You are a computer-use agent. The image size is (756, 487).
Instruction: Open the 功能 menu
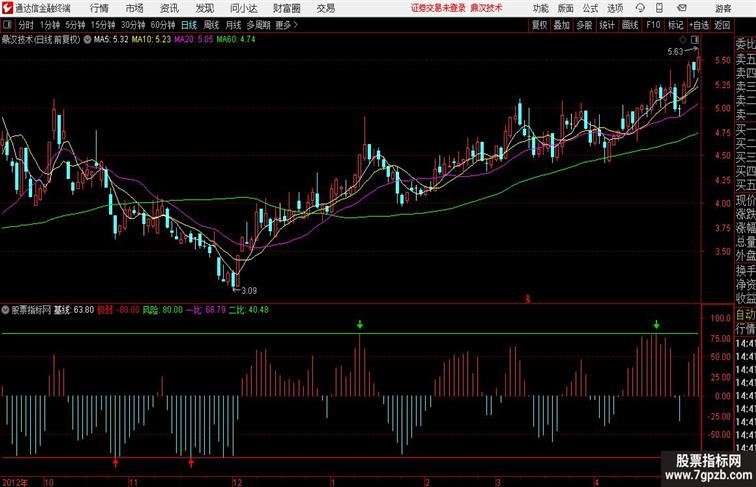pyautogui.click(x=540, y=8)
